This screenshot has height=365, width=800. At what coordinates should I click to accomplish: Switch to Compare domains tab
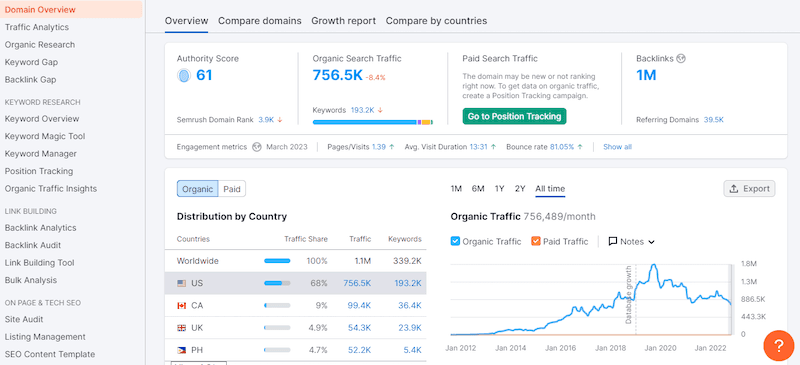(x=260, y=21)
